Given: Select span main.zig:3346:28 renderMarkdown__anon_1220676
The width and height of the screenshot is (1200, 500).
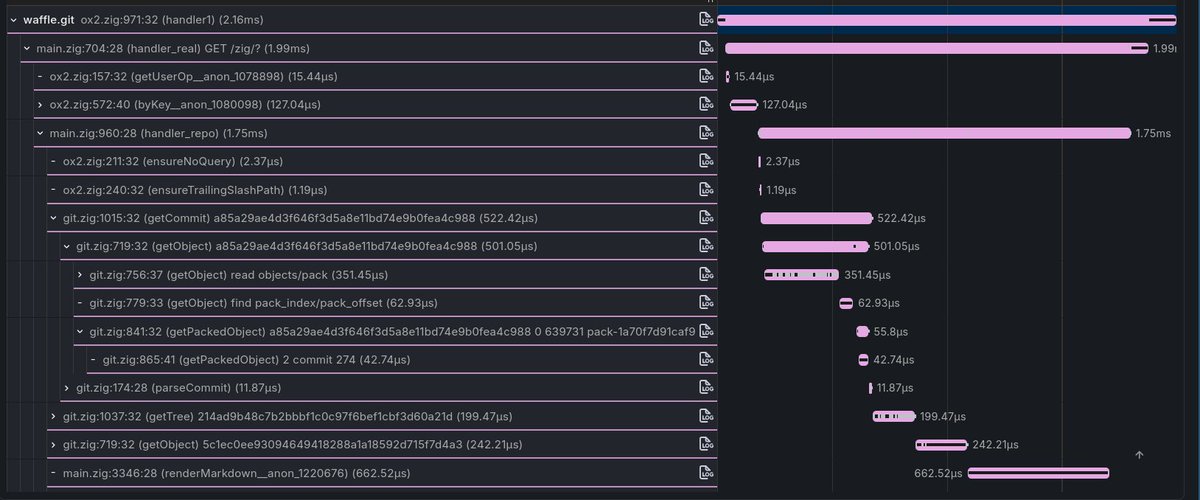Looking at the screenshot, I should (x=236, y=473).
